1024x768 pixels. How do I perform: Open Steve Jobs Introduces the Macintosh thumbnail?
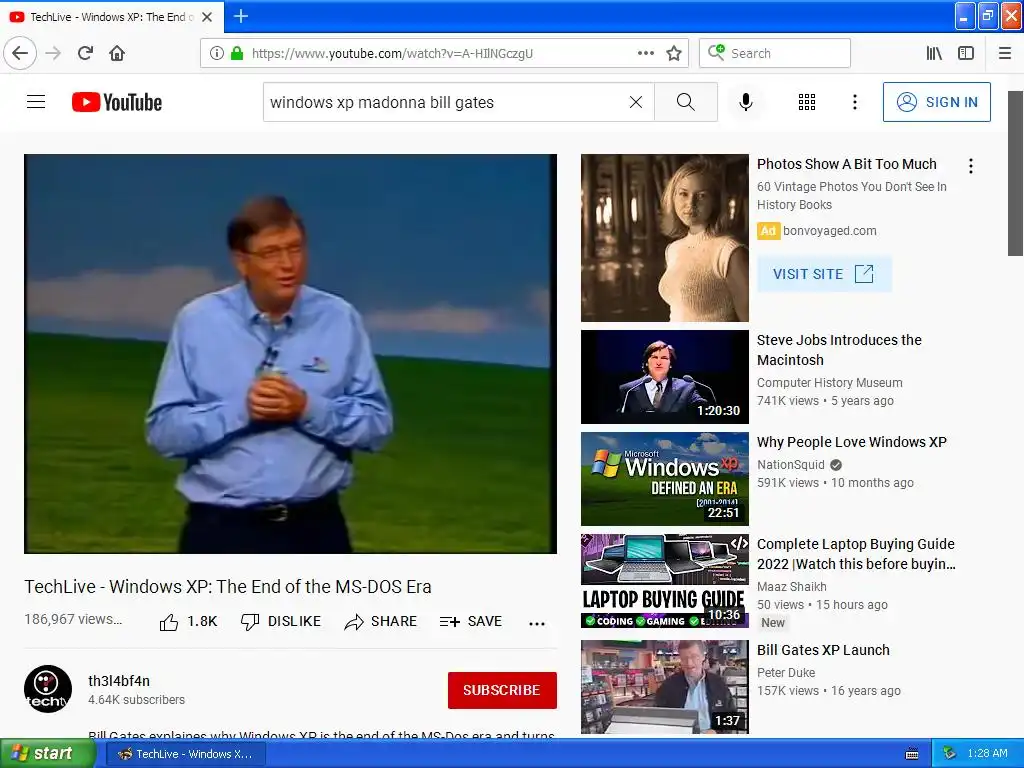pos(665,377)
